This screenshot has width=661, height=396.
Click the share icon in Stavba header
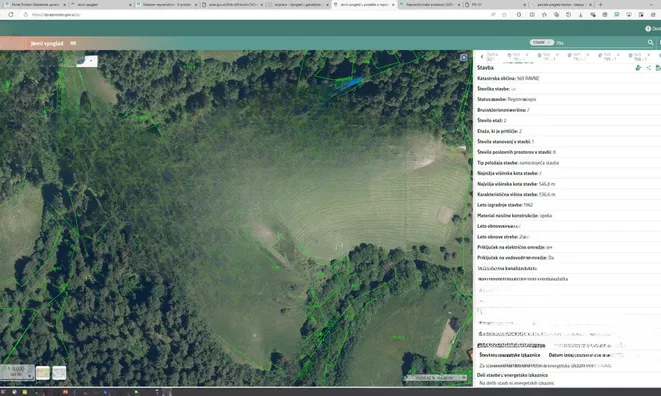point(648,67)
